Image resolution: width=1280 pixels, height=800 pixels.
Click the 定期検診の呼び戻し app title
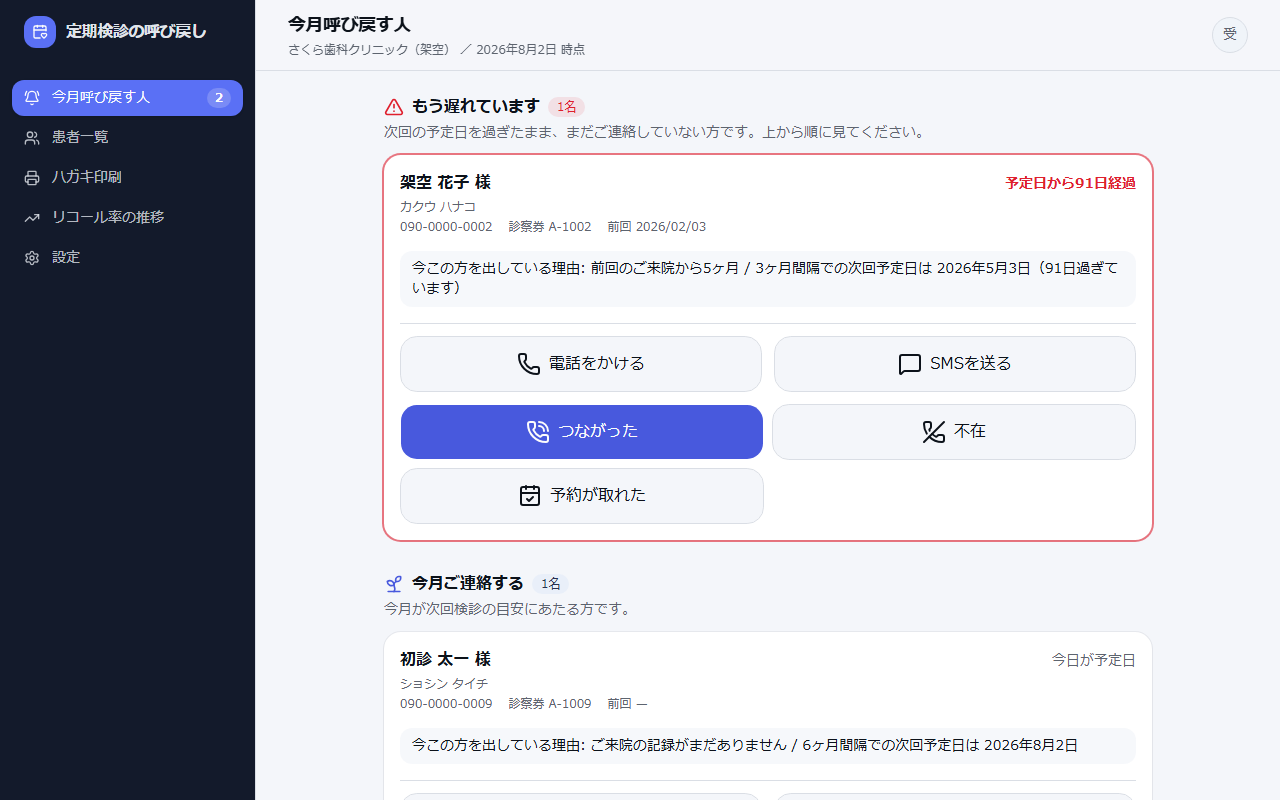[x=136, y=32]
